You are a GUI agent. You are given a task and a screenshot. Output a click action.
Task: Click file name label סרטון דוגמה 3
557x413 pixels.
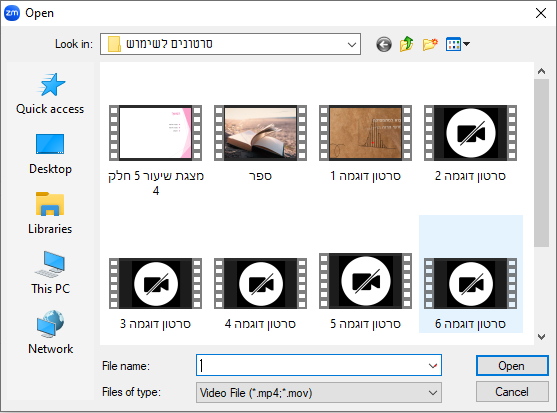point(155,324)
